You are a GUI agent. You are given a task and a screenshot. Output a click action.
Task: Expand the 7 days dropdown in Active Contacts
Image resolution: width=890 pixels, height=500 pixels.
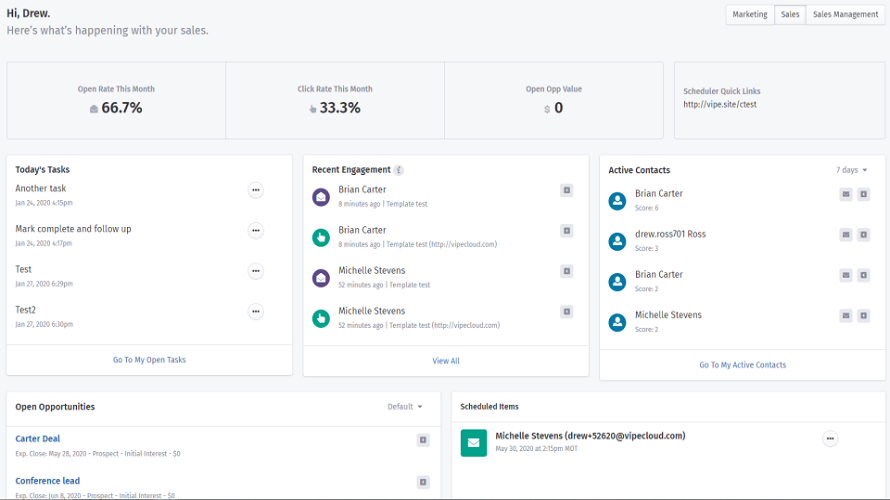[852, 170]
